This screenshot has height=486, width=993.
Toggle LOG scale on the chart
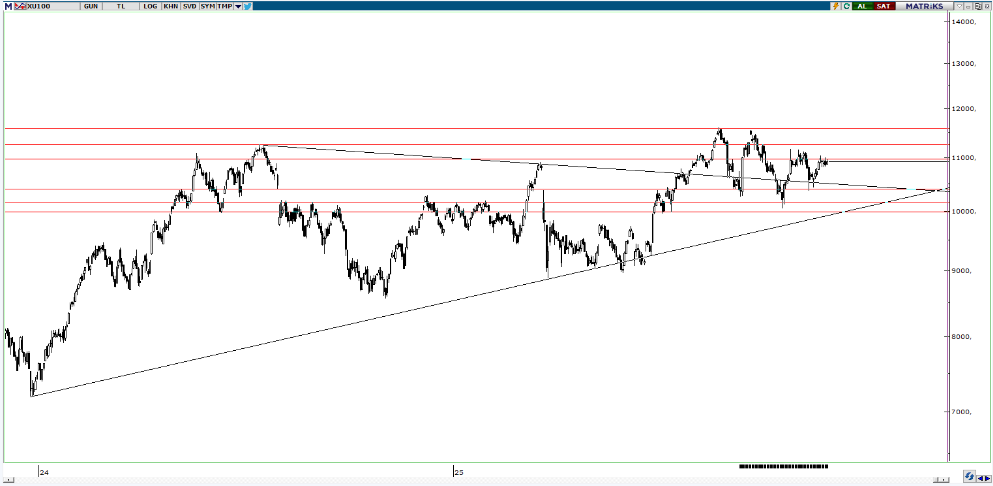[x=150, y=6]
